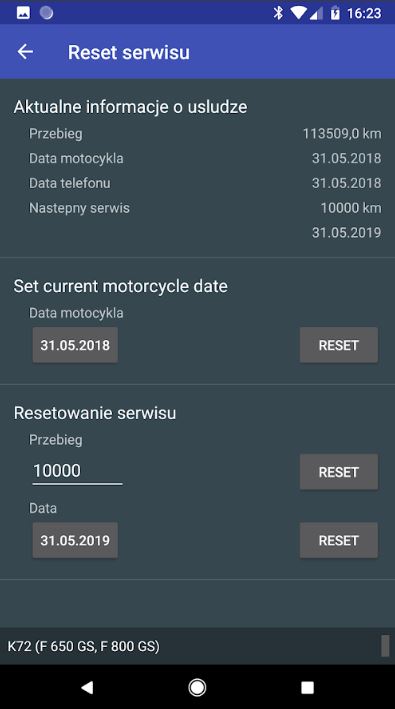Tap the K72 (F 650 GS, F 800 GS) bar

click(198, 646)
